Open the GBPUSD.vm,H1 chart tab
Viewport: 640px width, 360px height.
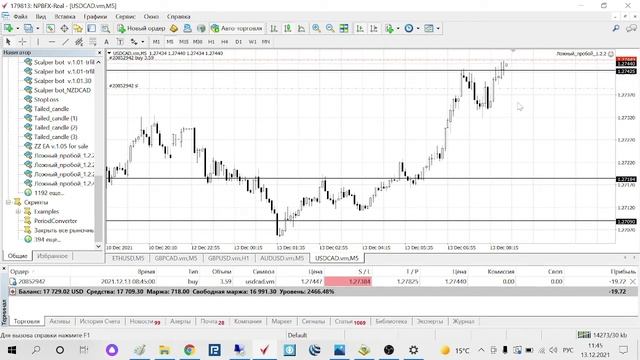point(228,258)
